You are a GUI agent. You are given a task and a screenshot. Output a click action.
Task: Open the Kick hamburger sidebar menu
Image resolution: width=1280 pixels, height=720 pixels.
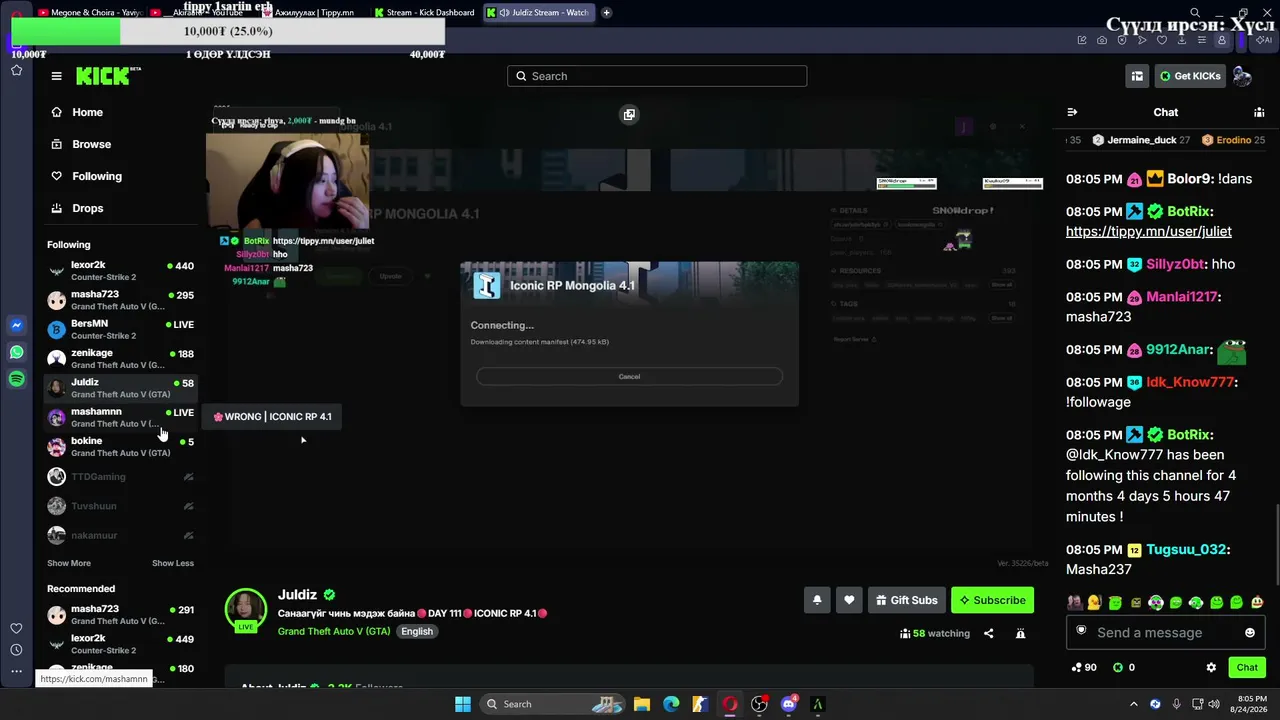[x=57, y=76]
